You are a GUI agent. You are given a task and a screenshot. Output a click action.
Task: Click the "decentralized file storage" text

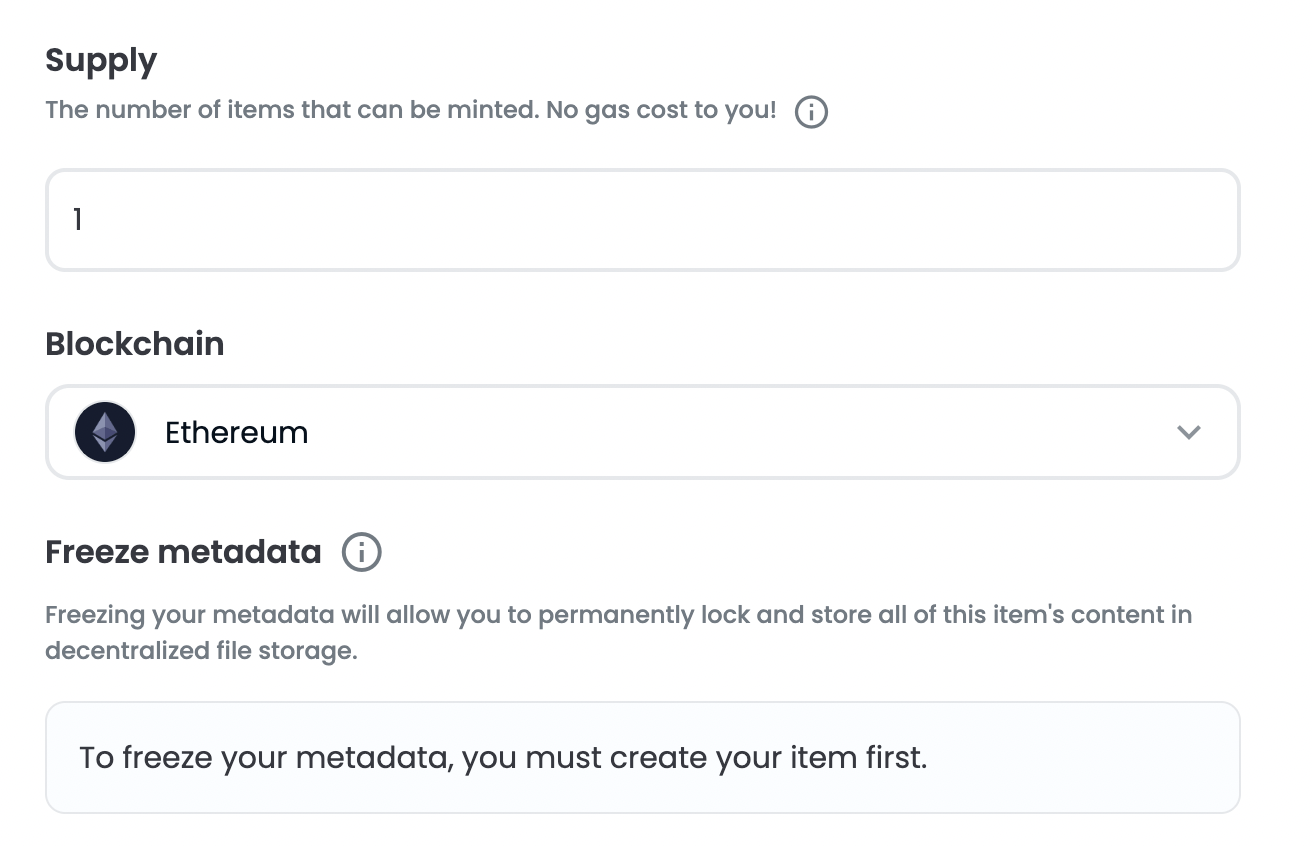pos(201,651)
